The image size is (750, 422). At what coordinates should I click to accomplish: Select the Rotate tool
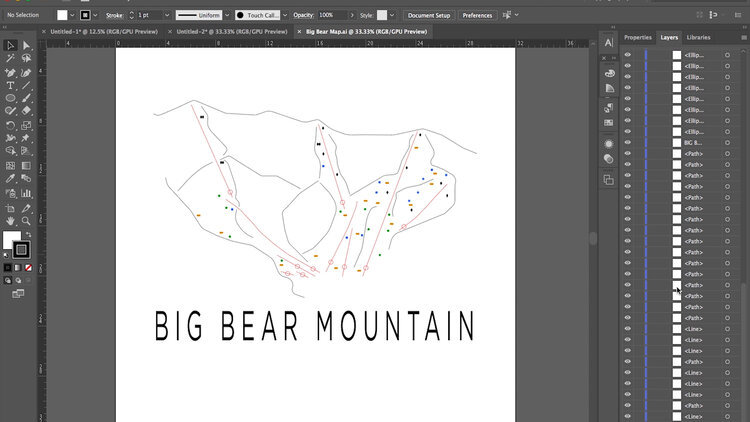pyautogui.click(x=10, y=125)
